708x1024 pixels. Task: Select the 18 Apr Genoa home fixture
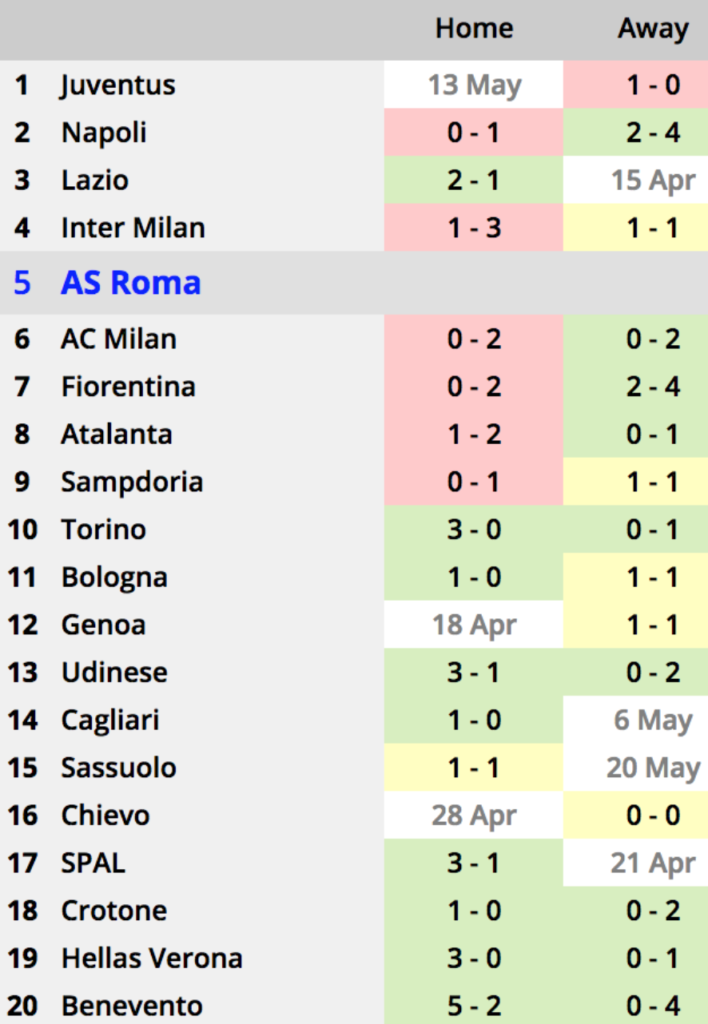pos(474,625)
